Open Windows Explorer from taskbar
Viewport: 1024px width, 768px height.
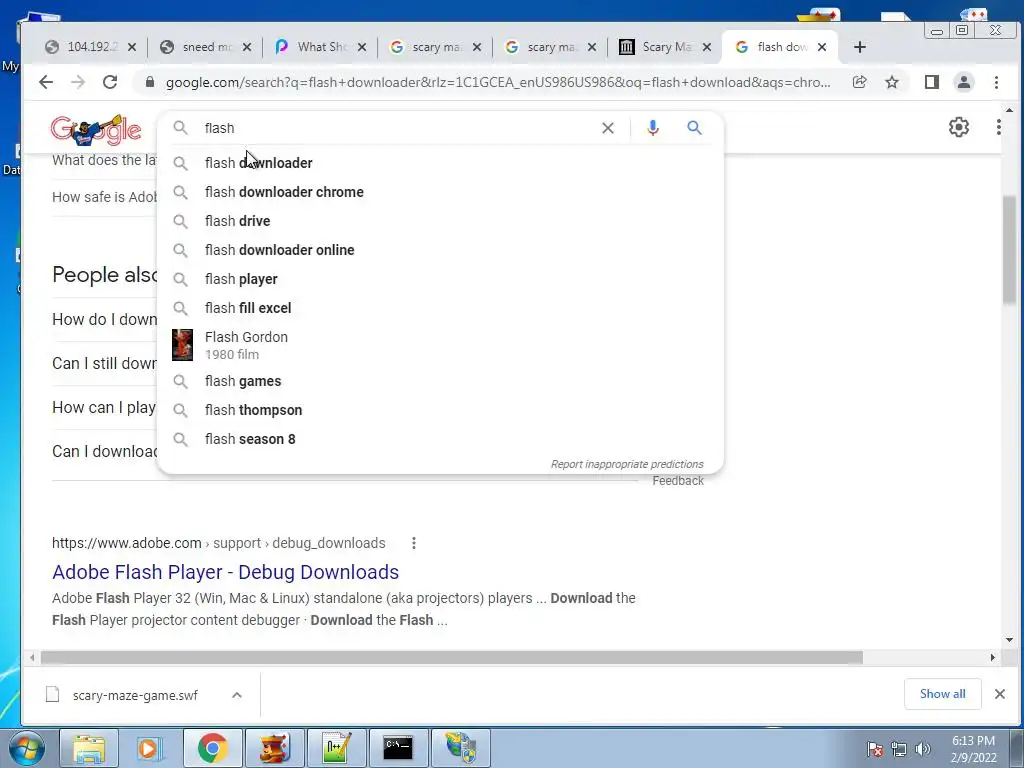pyautogui.click(x=89, y=748)
